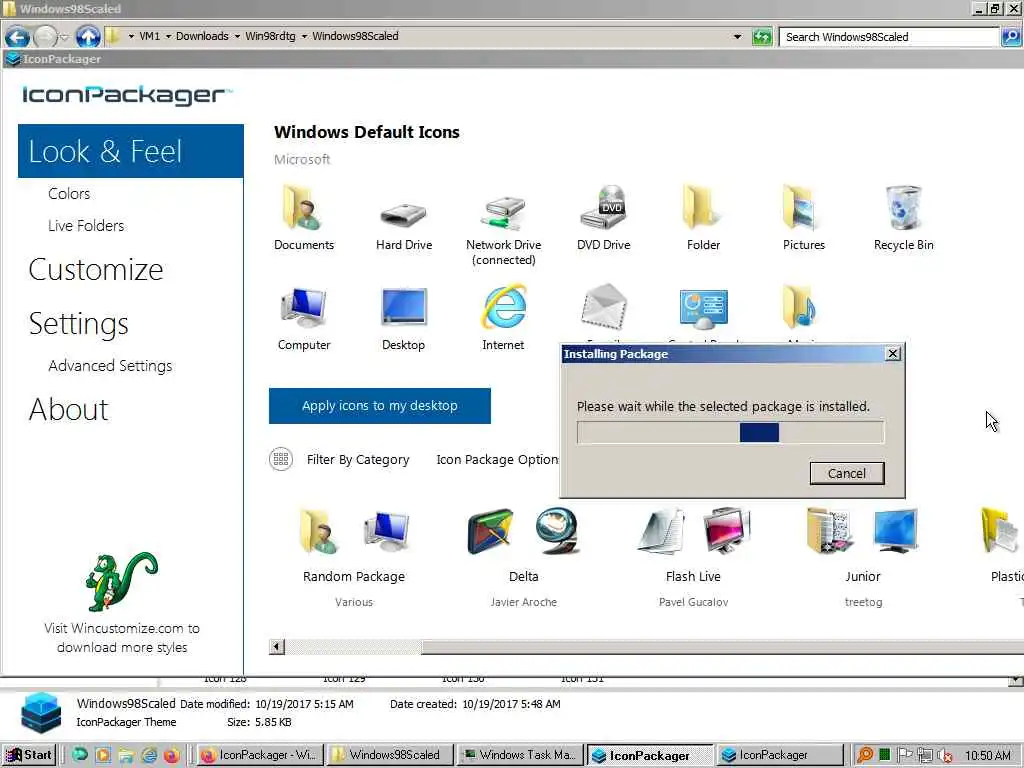Screen dimensions: 1024x768
Task: Open the Colors page
Action: [69, 193]
